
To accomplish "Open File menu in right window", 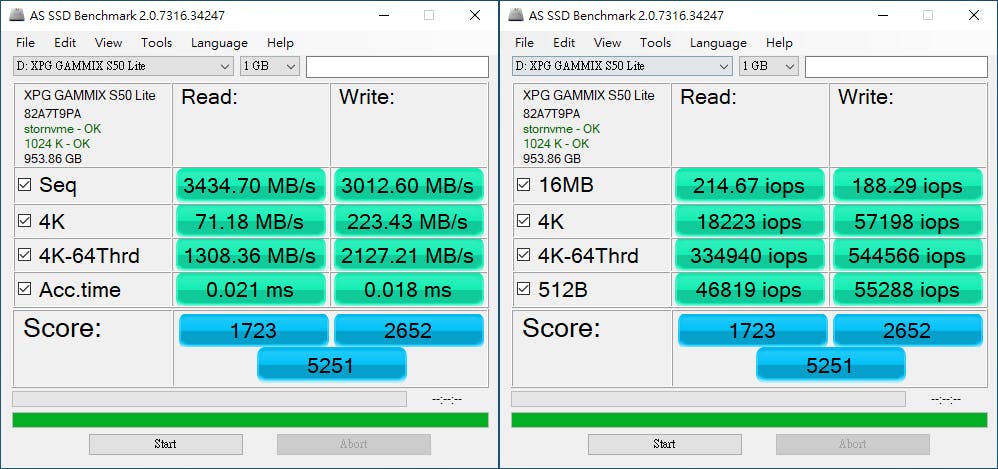I will pos(524,43).
